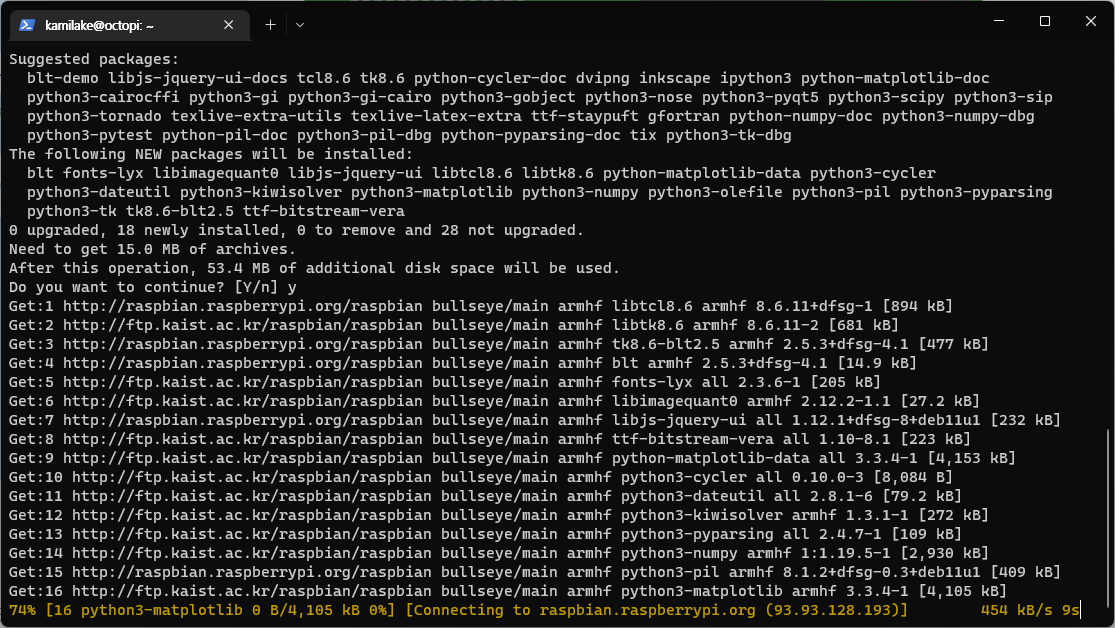The width and height of the screenshot is (1115, 628).
Task: Click the Get:3 tk8.6-blt2.5 line
Action: point(498,344)
